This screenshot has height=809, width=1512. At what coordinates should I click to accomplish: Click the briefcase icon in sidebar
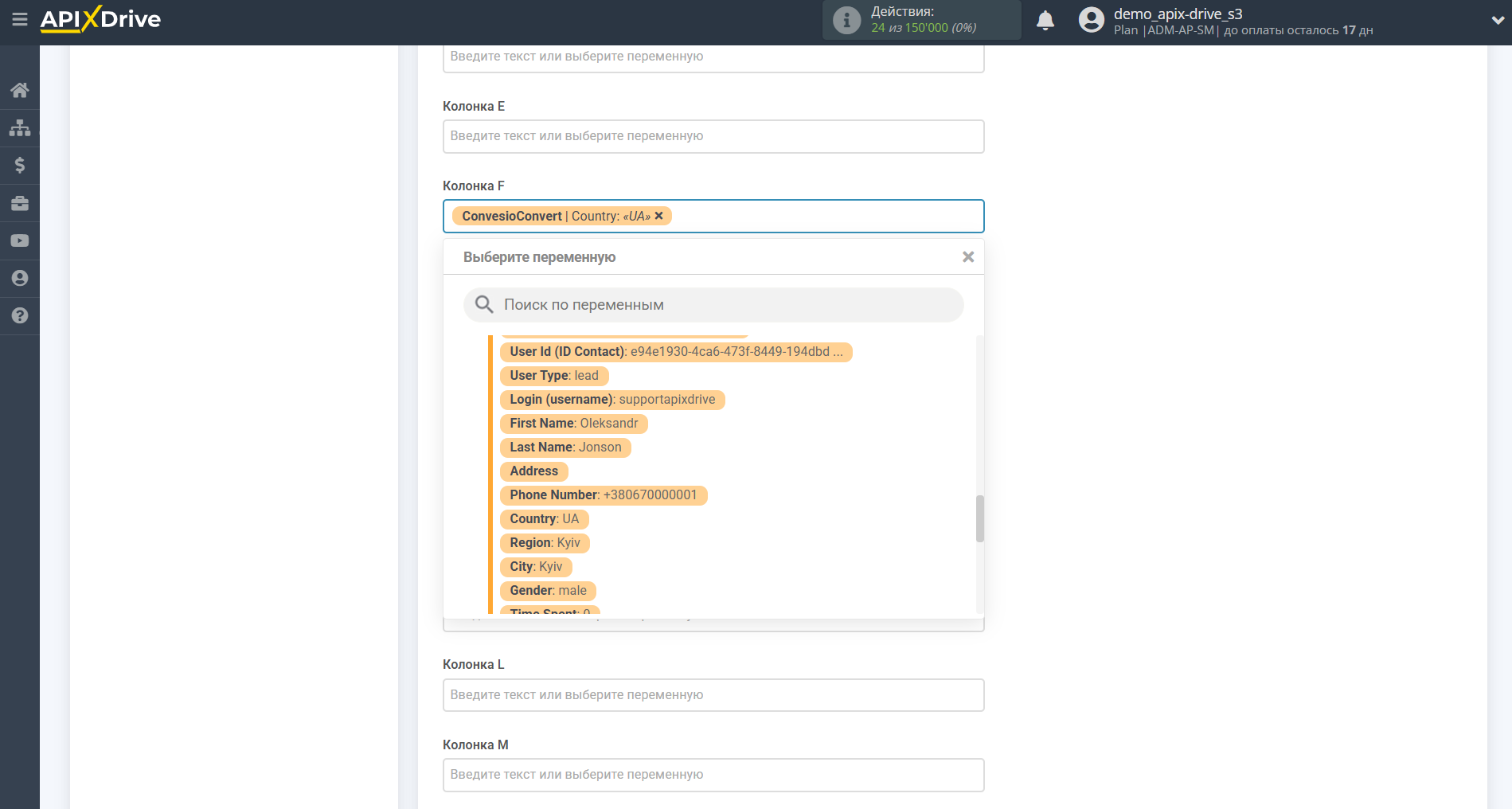tap(20, 203)
